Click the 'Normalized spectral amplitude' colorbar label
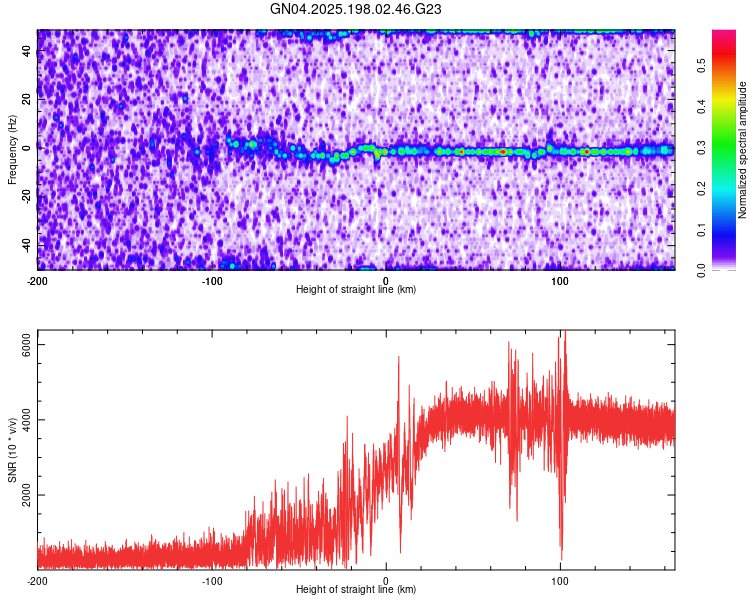 pos(742,150)
